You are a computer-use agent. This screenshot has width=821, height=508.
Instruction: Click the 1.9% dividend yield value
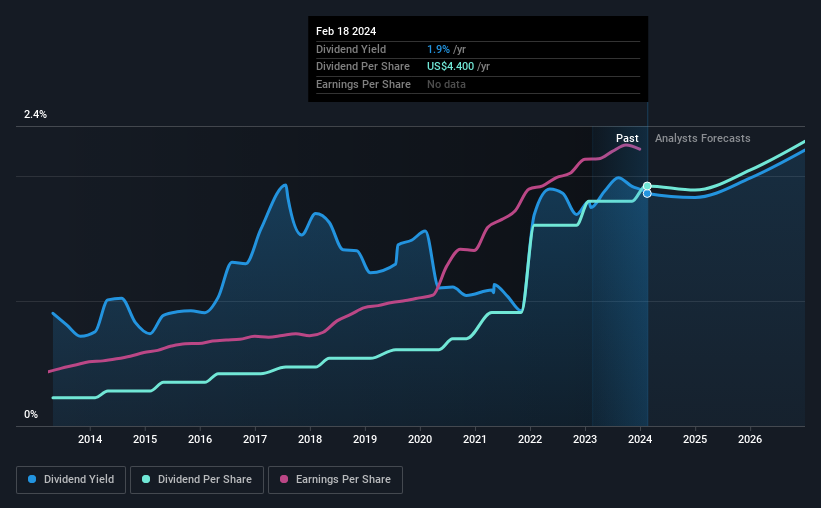pos(438,49)
